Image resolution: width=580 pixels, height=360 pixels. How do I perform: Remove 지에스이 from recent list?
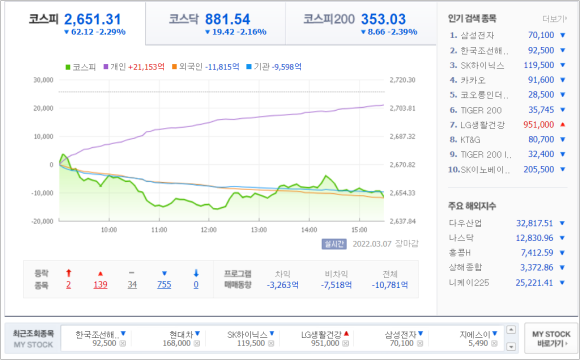(495, 344)
